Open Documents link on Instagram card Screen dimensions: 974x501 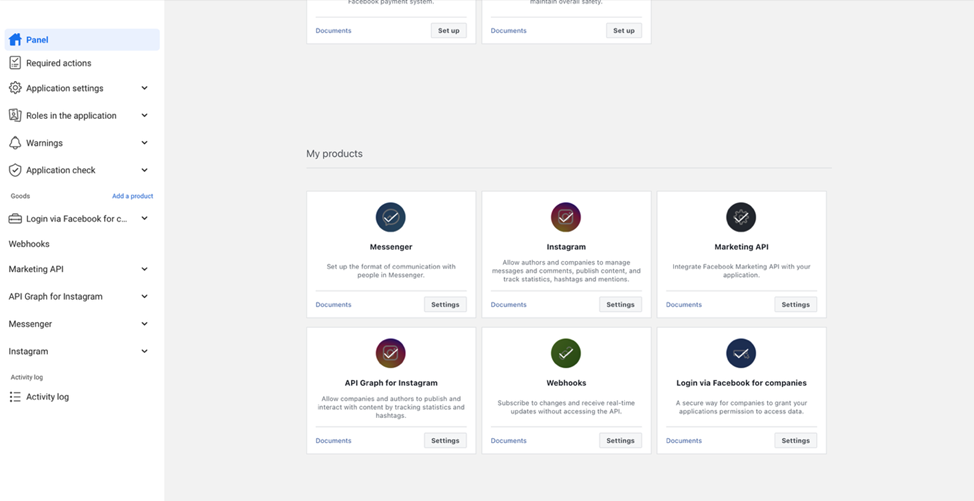point(508,305)
